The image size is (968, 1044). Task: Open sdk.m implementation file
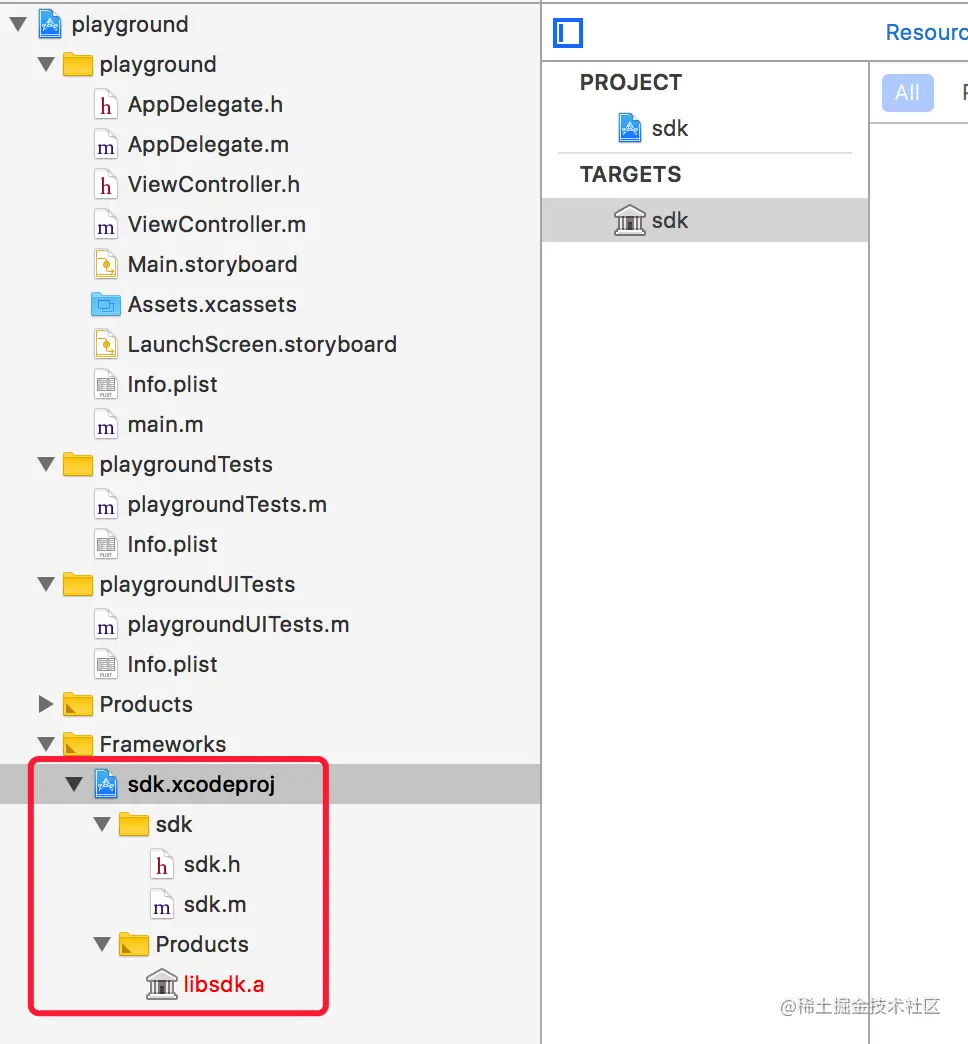coord(215,904)
